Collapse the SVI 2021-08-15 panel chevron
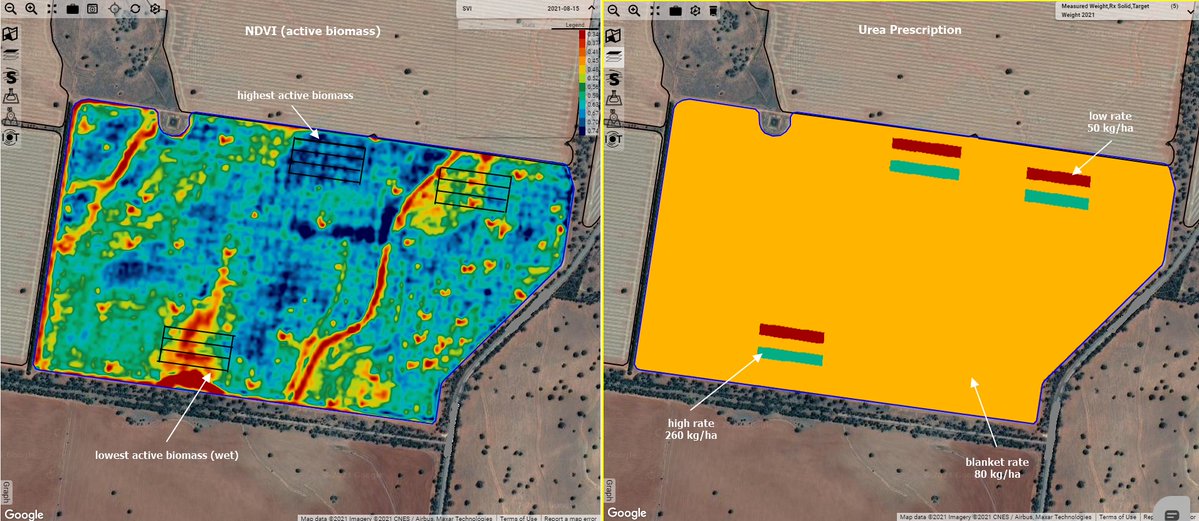Image resolution: width=1199 pixels, height=521 pixels. (591, 8)
